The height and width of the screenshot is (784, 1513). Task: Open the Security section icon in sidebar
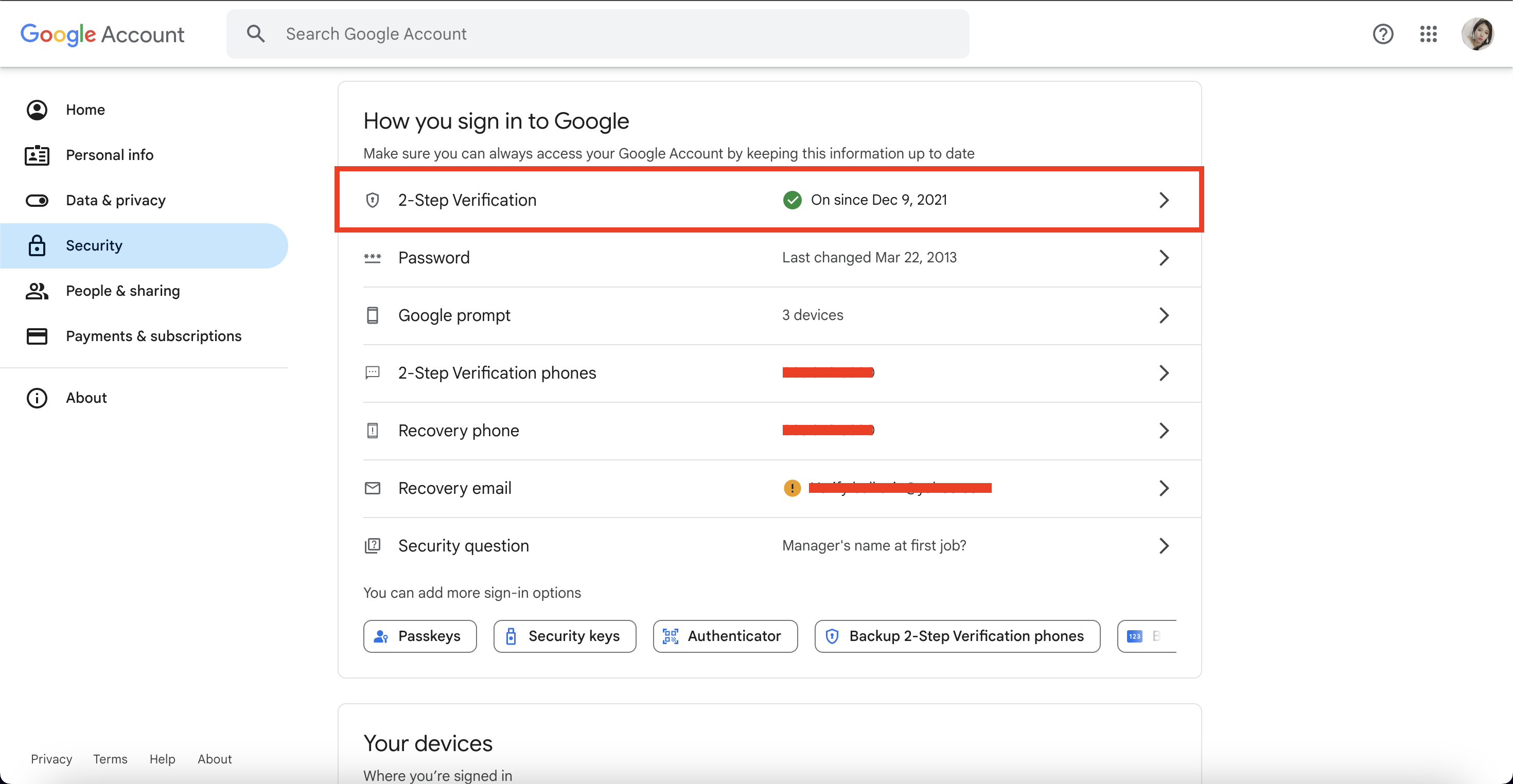point(37,245)
